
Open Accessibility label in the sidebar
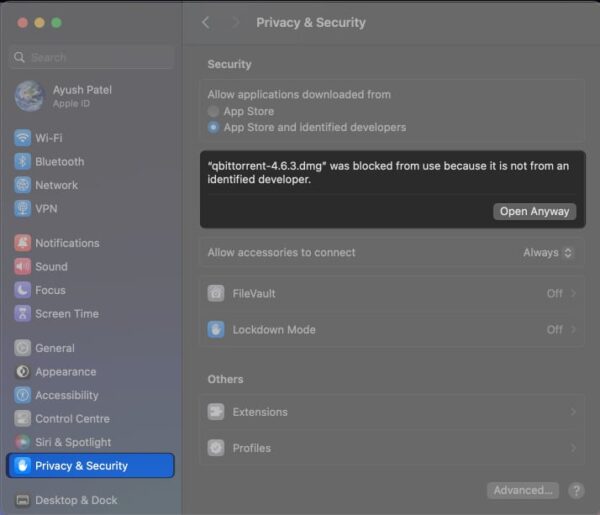[67, 395]
